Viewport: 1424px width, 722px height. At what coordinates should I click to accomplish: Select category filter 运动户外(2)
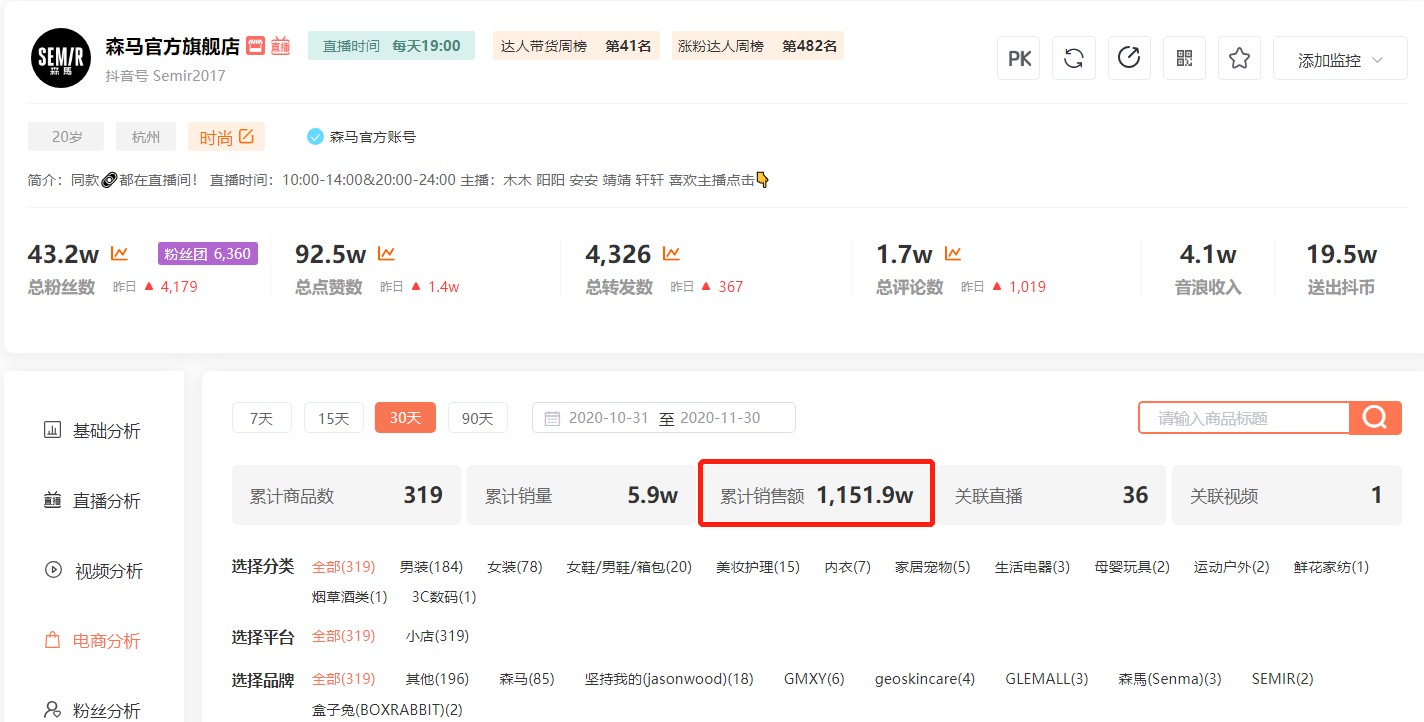click(x=1231, y=567)
